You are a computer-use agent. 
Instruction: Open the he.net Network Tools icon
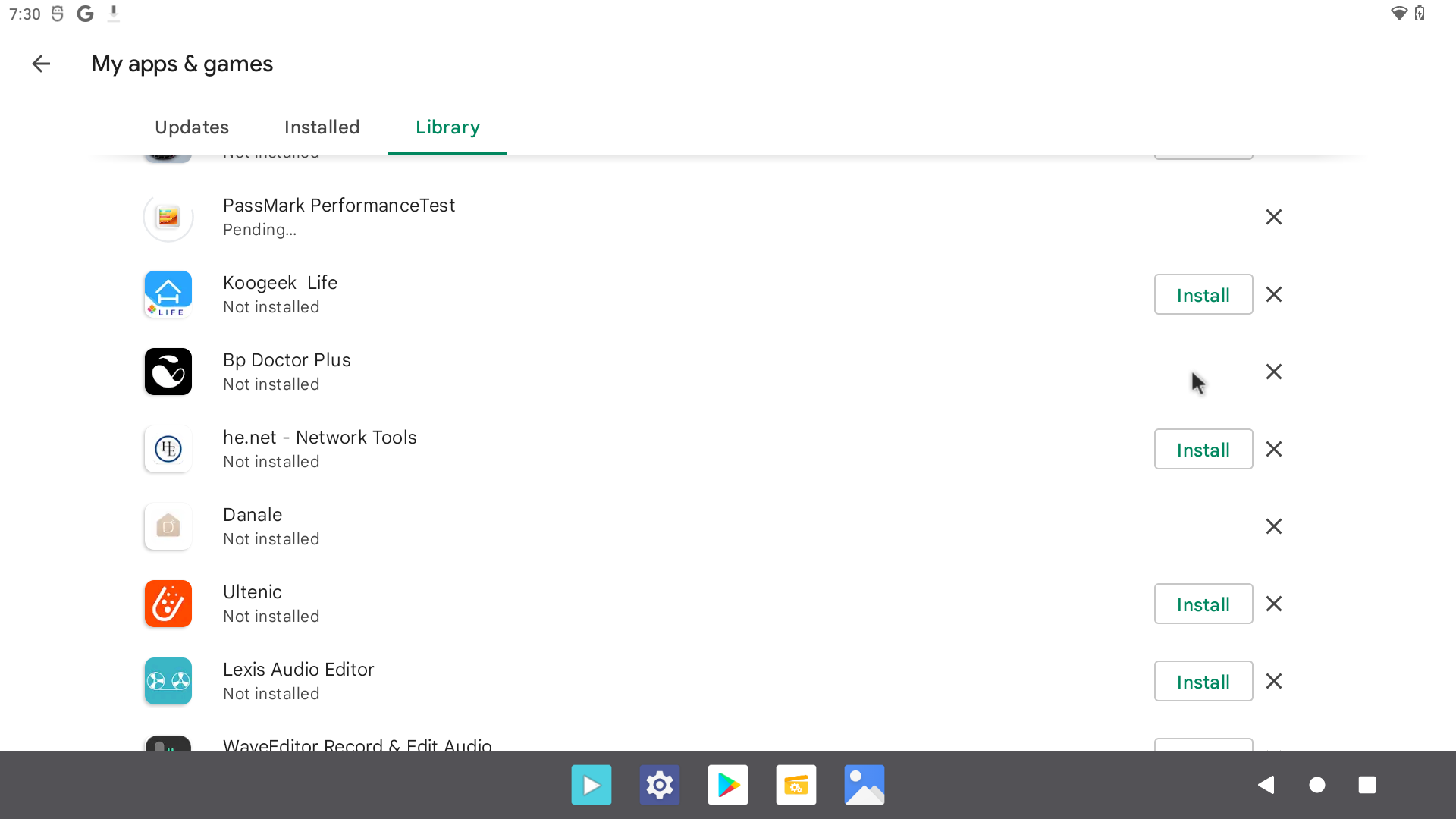point(168,449)
